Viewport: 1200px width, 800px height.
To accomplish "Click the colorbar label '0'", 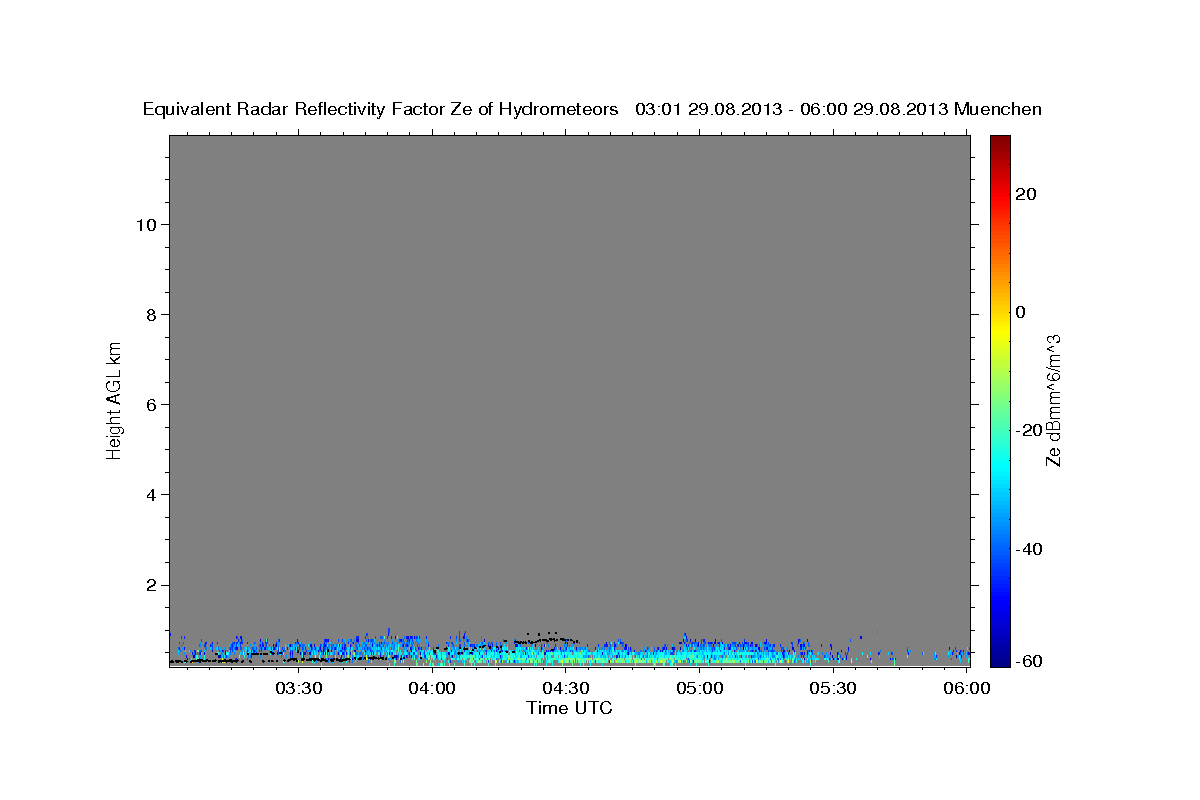I will pyautogui.click(x=1021, y=312).
